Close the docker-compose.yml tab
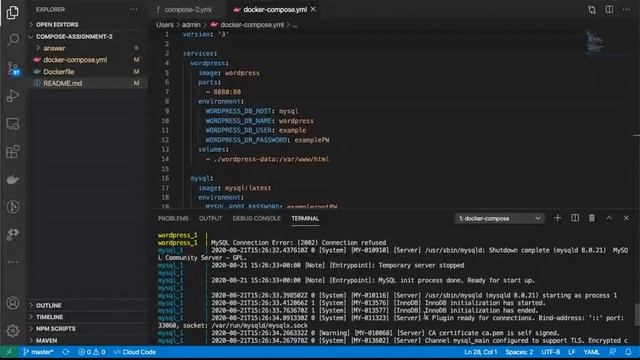 (313, 9)
